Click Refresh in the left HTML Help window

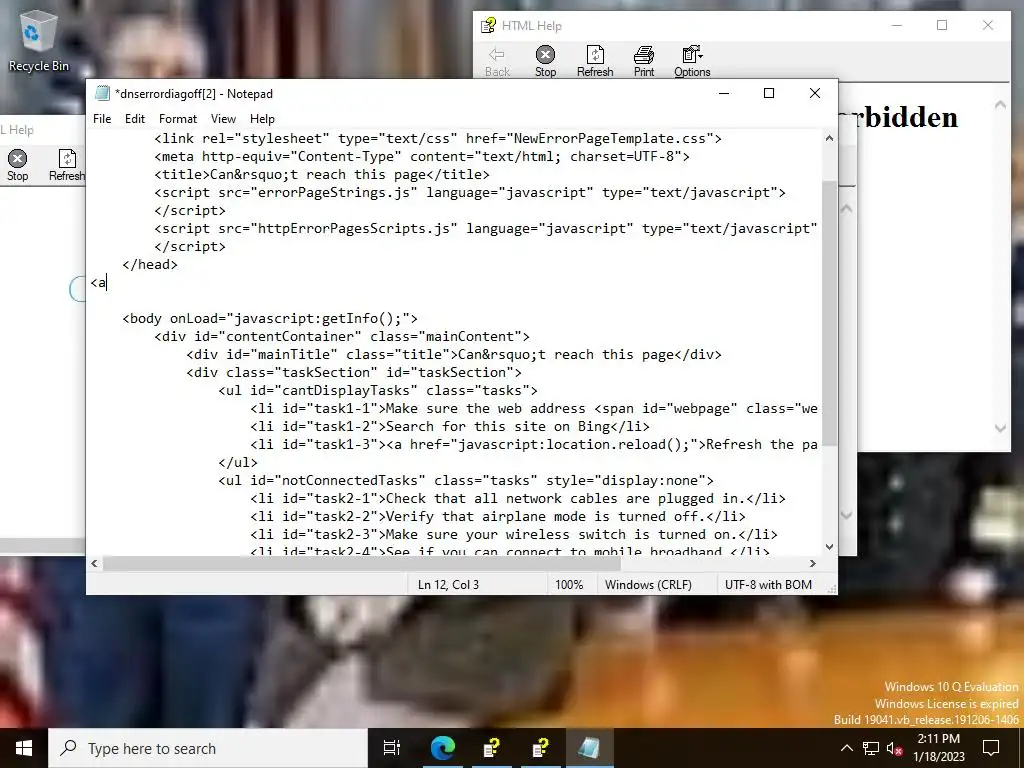click(x=67, y=165)
